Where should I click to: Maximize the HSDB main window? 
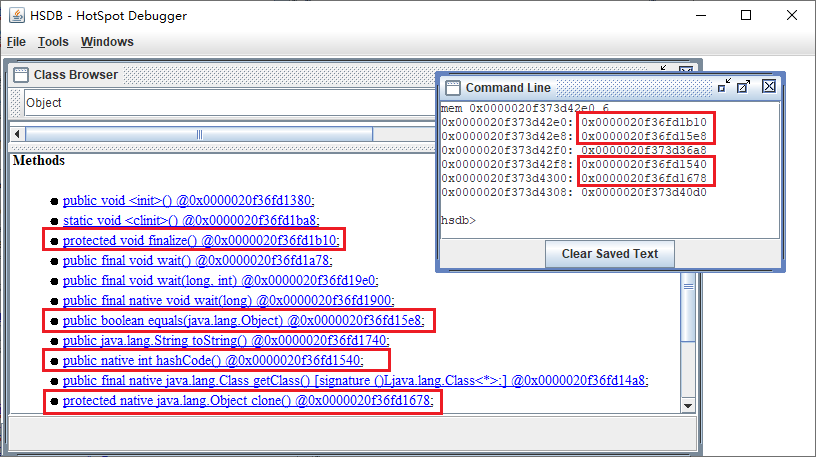click(746, 16)
